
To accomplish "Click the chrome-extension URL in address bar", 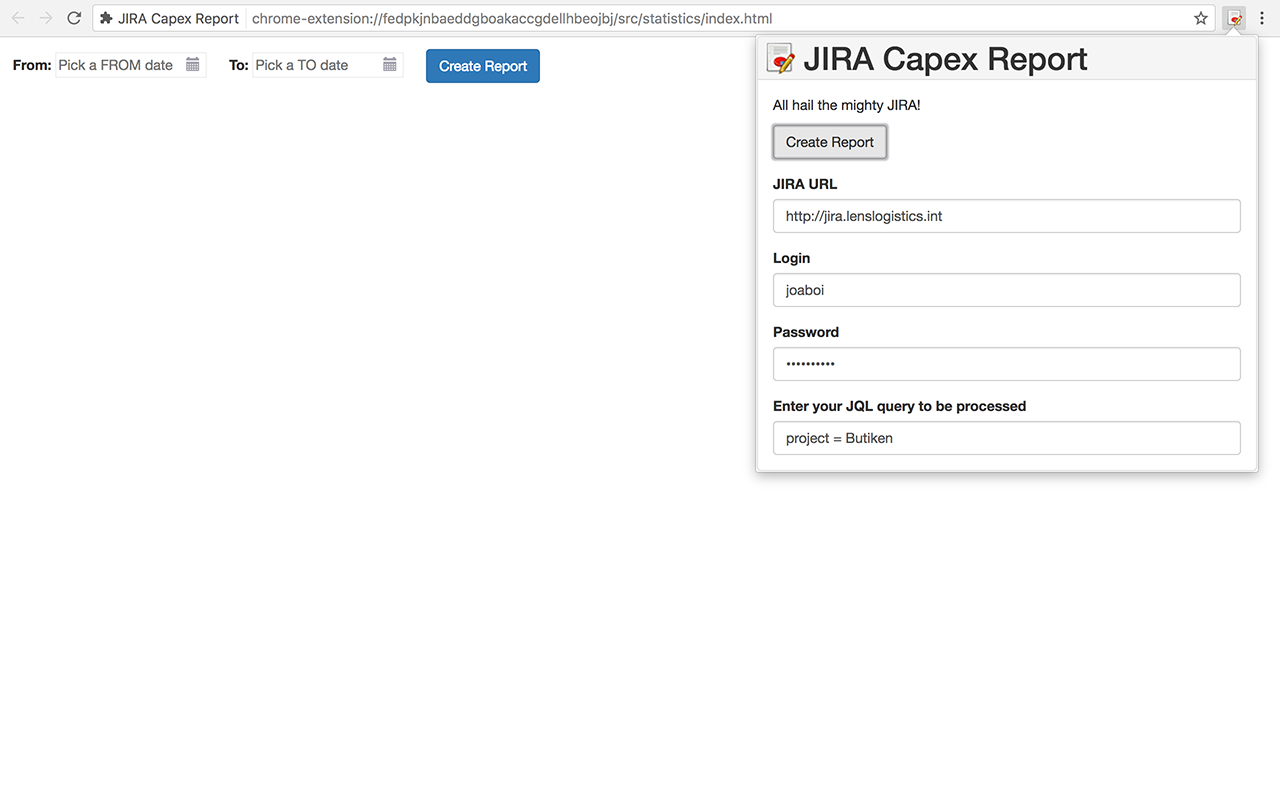I will pyautogui.click(x=512, y=18).
